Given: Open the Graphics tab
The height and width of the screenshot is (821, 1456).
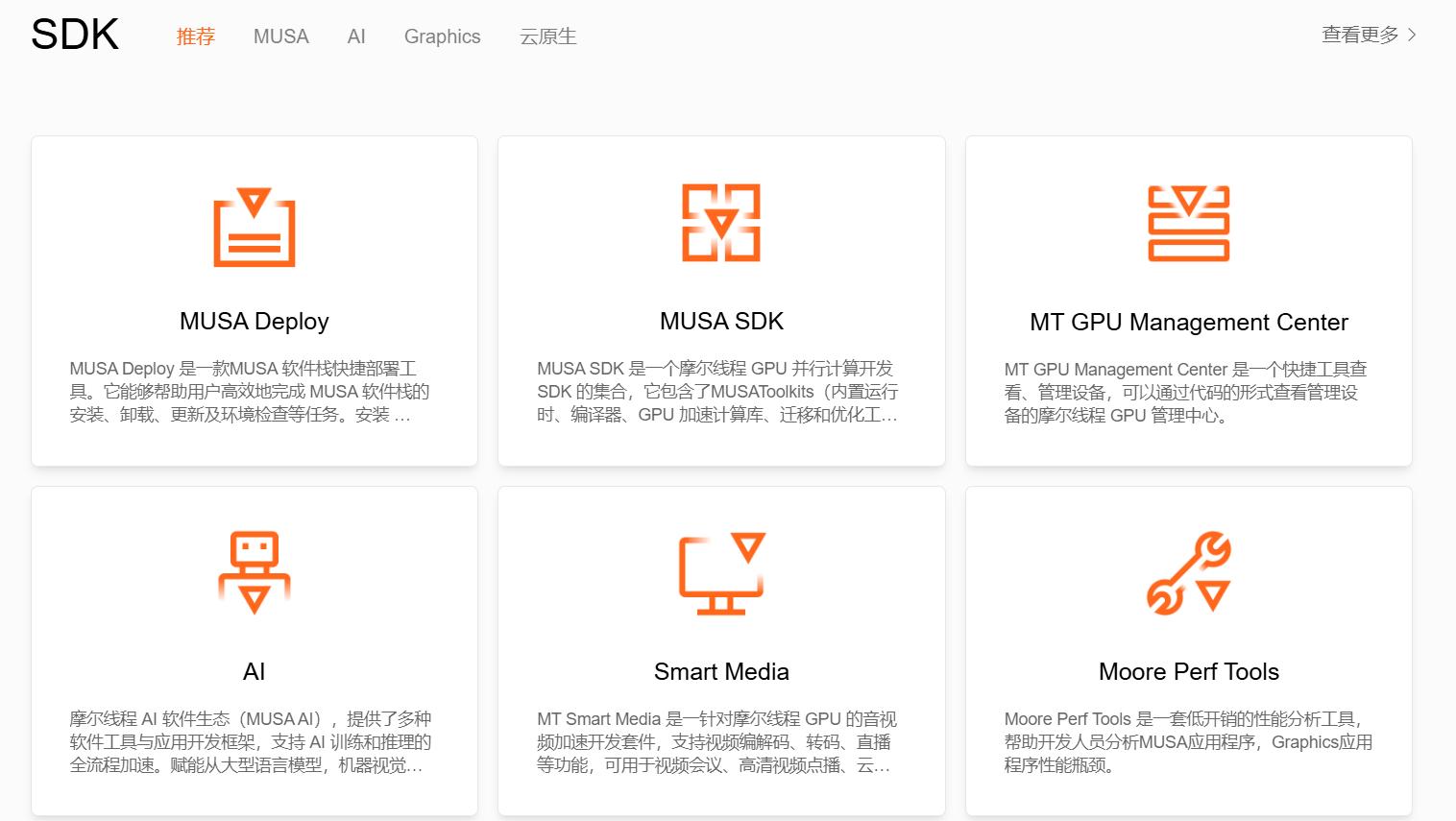Looking at the screenshot, I should click(x=442, y=36).
